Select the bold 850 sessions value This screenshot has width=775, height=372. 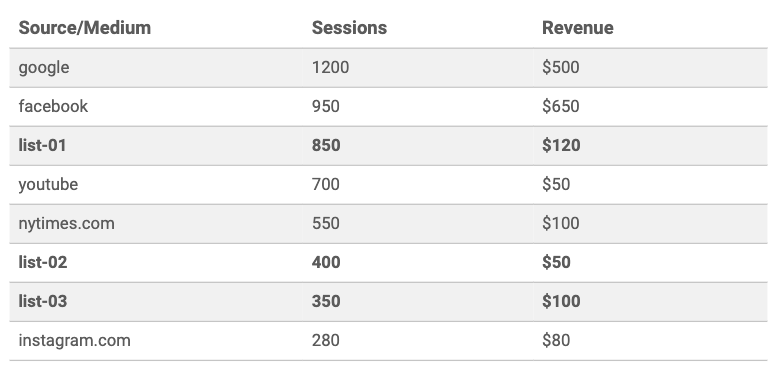click(x=326, y=145)
